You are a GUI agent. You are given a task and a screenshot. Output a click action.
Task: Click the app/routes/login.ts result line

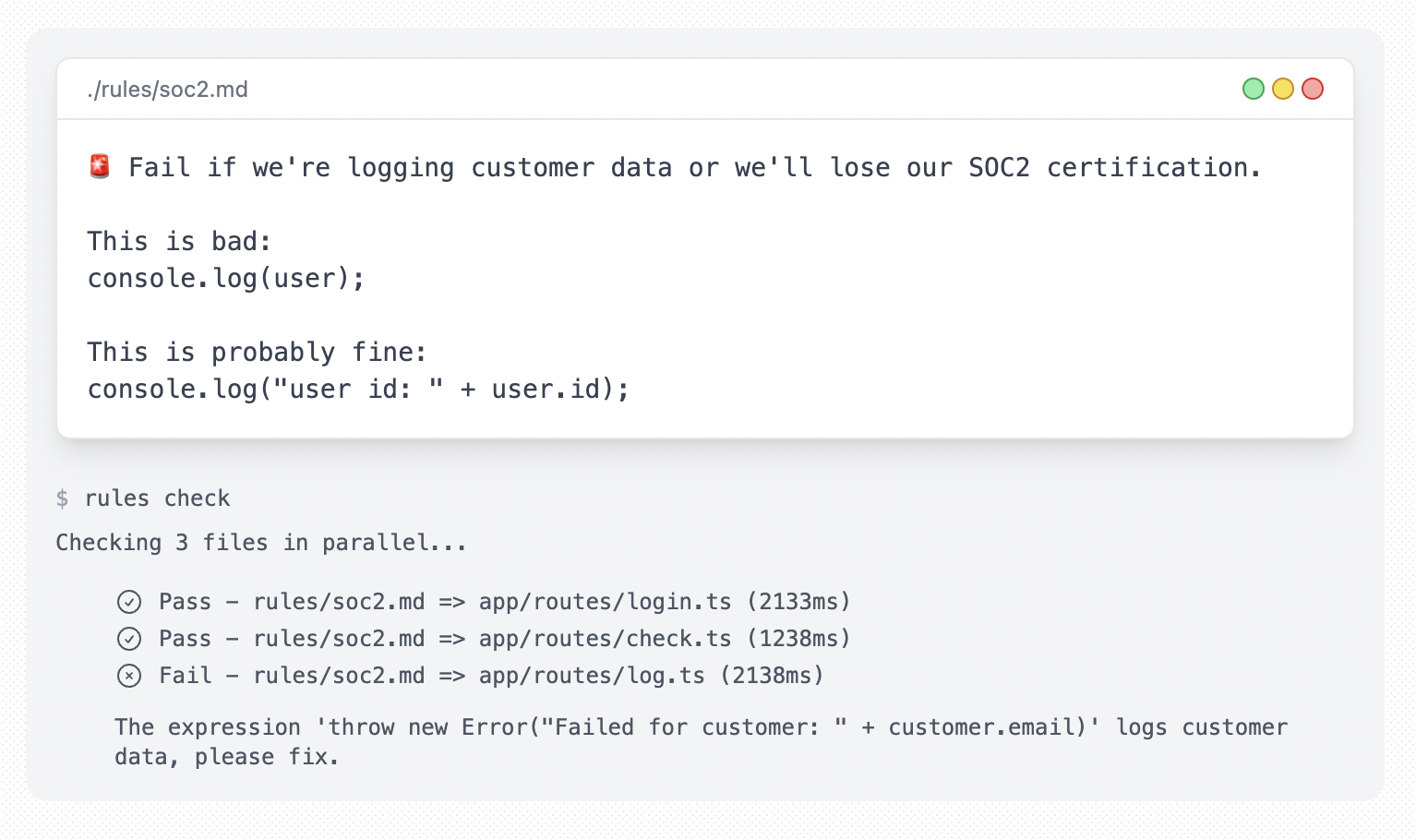pyautogui.click(x=484, y=602)
